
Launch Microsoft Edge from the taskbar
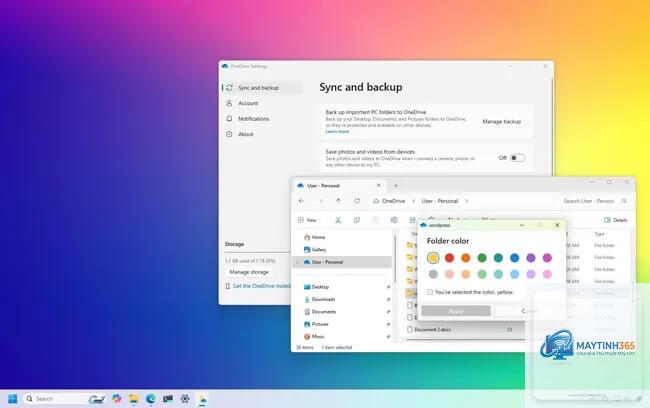tap(150, 399)
